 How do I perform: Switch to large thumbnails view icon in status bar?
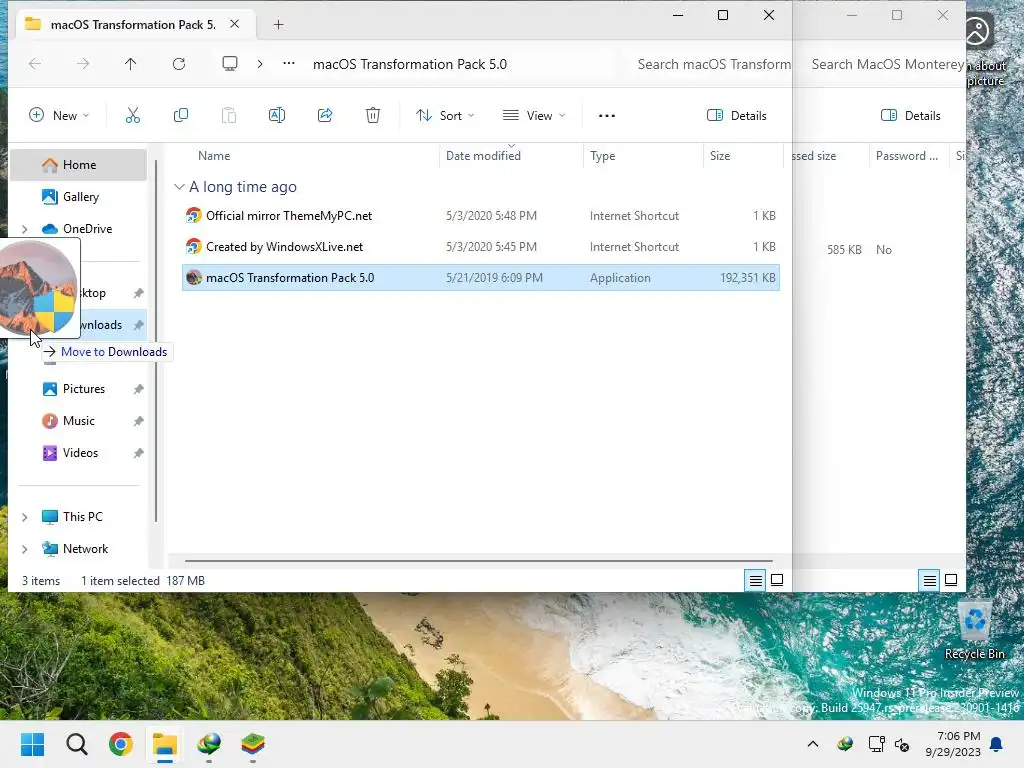(777, 580)
